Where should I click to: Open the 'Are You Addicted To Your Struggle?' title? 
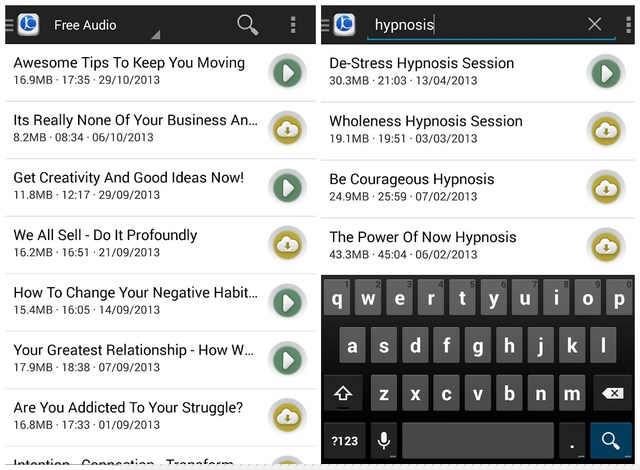pyautogui.click(x=128, y=407)
